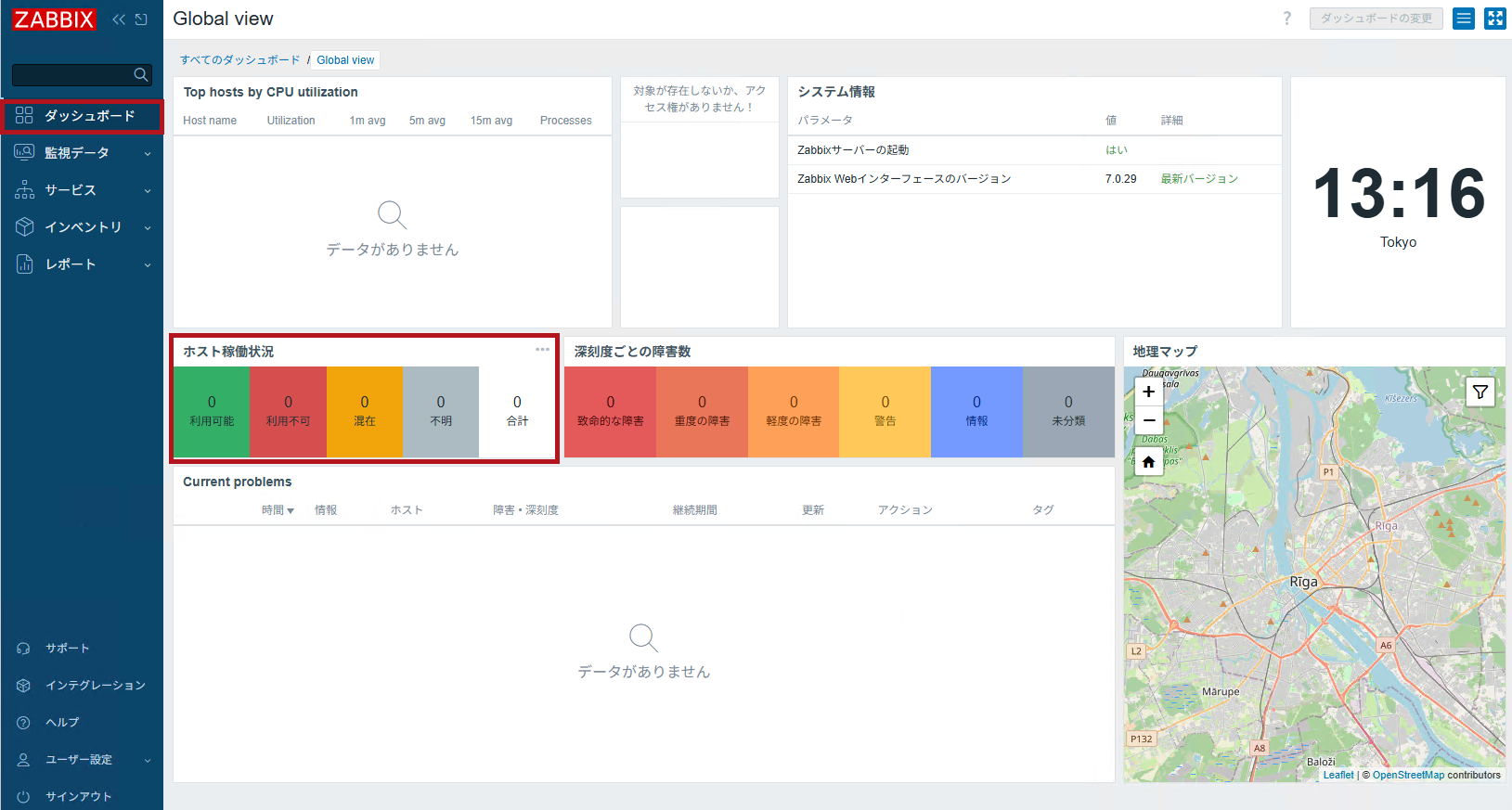The height and width of the screenshot is (810, 1512).
Task: Open ユーザー設定 menu
Action: [x=82, y=760]
